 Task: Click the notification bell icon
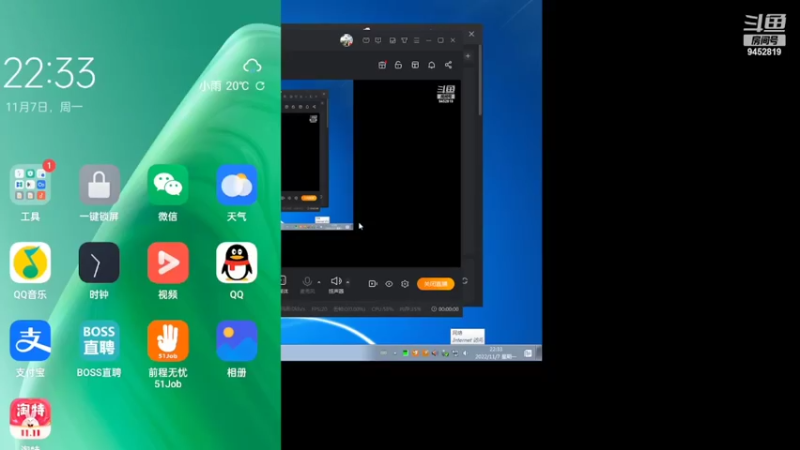point(432,65)
